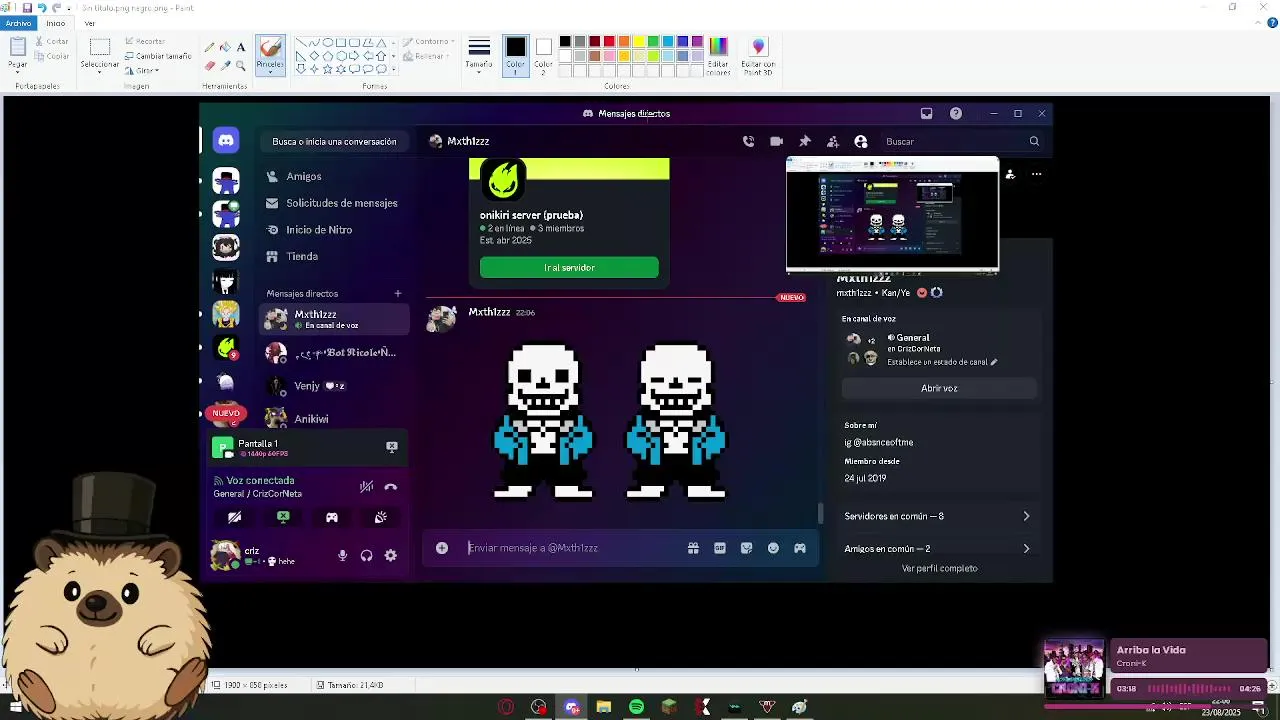Open the Pinceles brushes dropdown
Screen dimensions: 1280x720
pos(270,66)
